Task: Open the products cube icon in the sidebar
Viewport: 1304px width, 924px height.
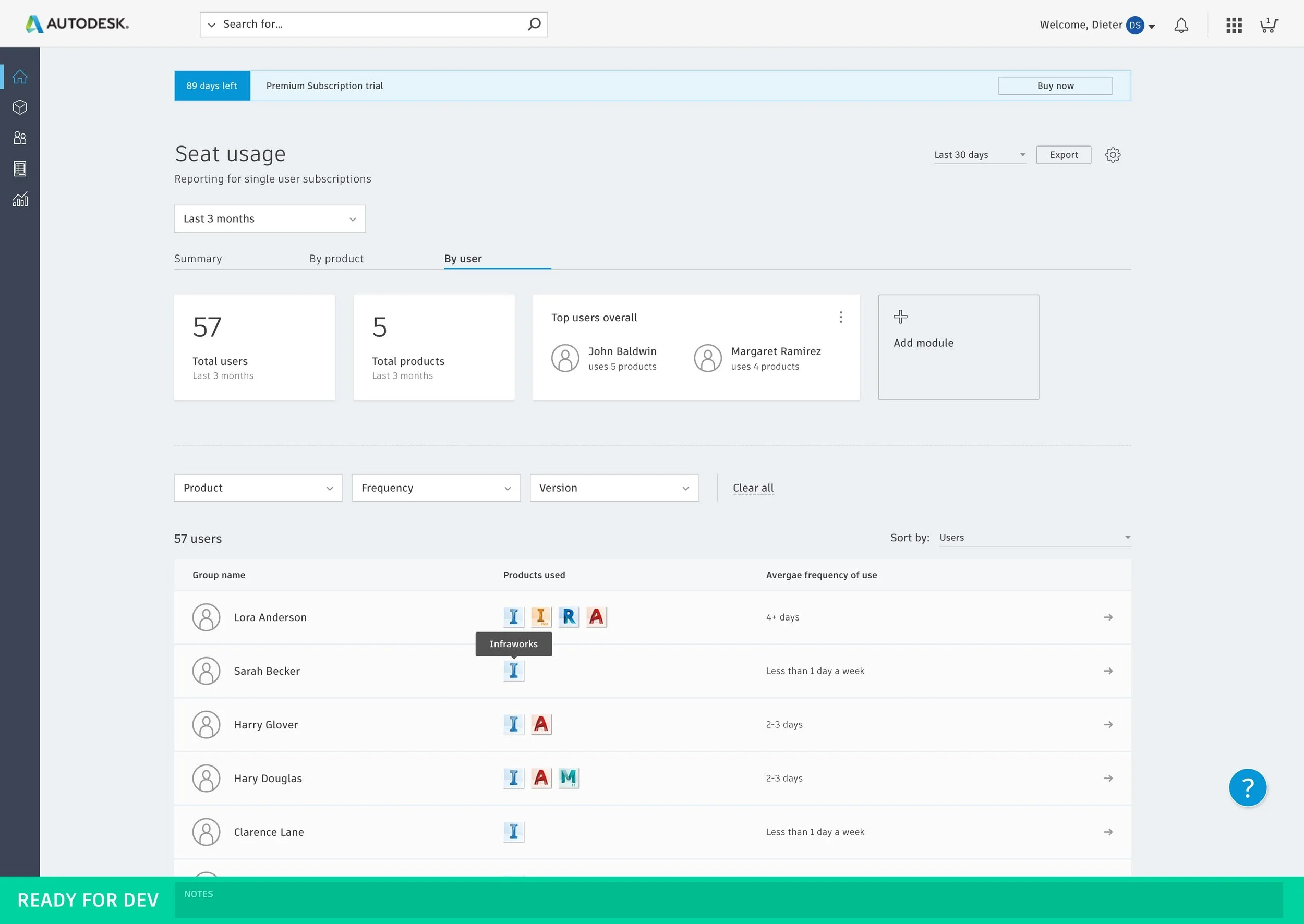Action: tap(20, 107)
